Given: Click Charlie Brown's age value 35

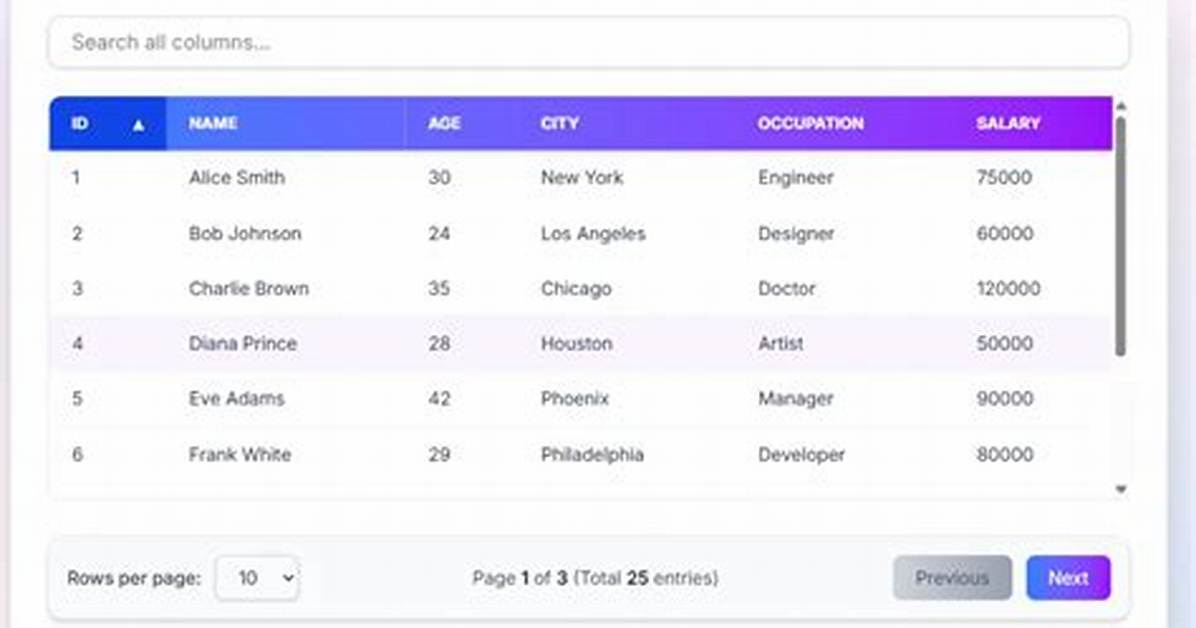Looking at the screenshot, I should tap(439, 288).
